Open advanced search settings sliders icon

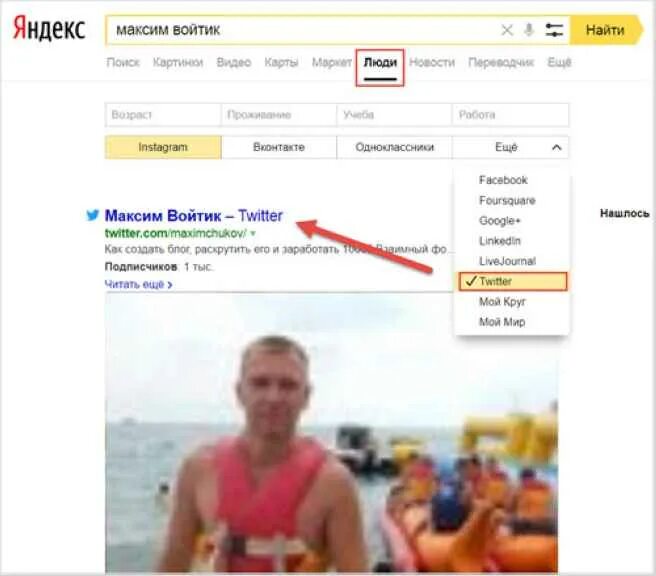coord(554,30)
